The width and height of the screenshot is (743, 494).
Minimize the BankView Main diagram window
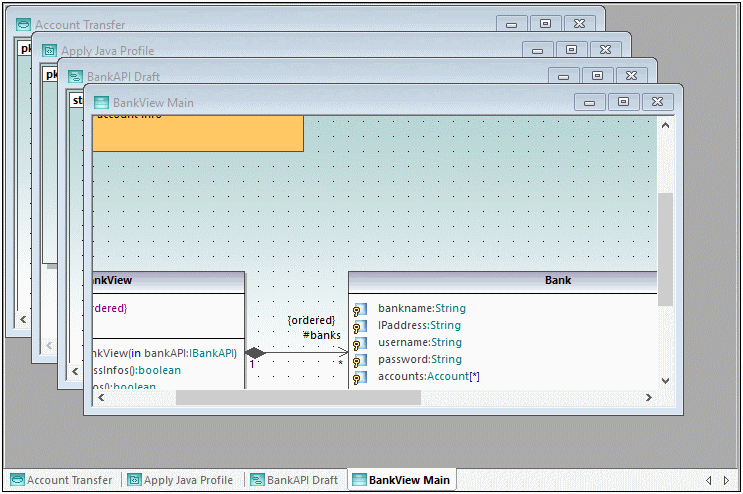[x=589, y=102]
